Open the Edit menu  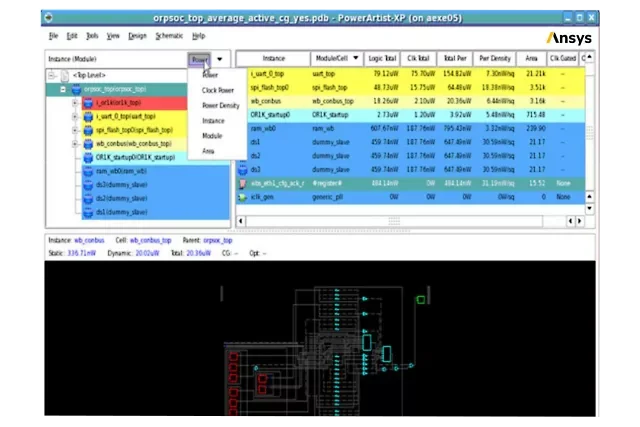72,36
